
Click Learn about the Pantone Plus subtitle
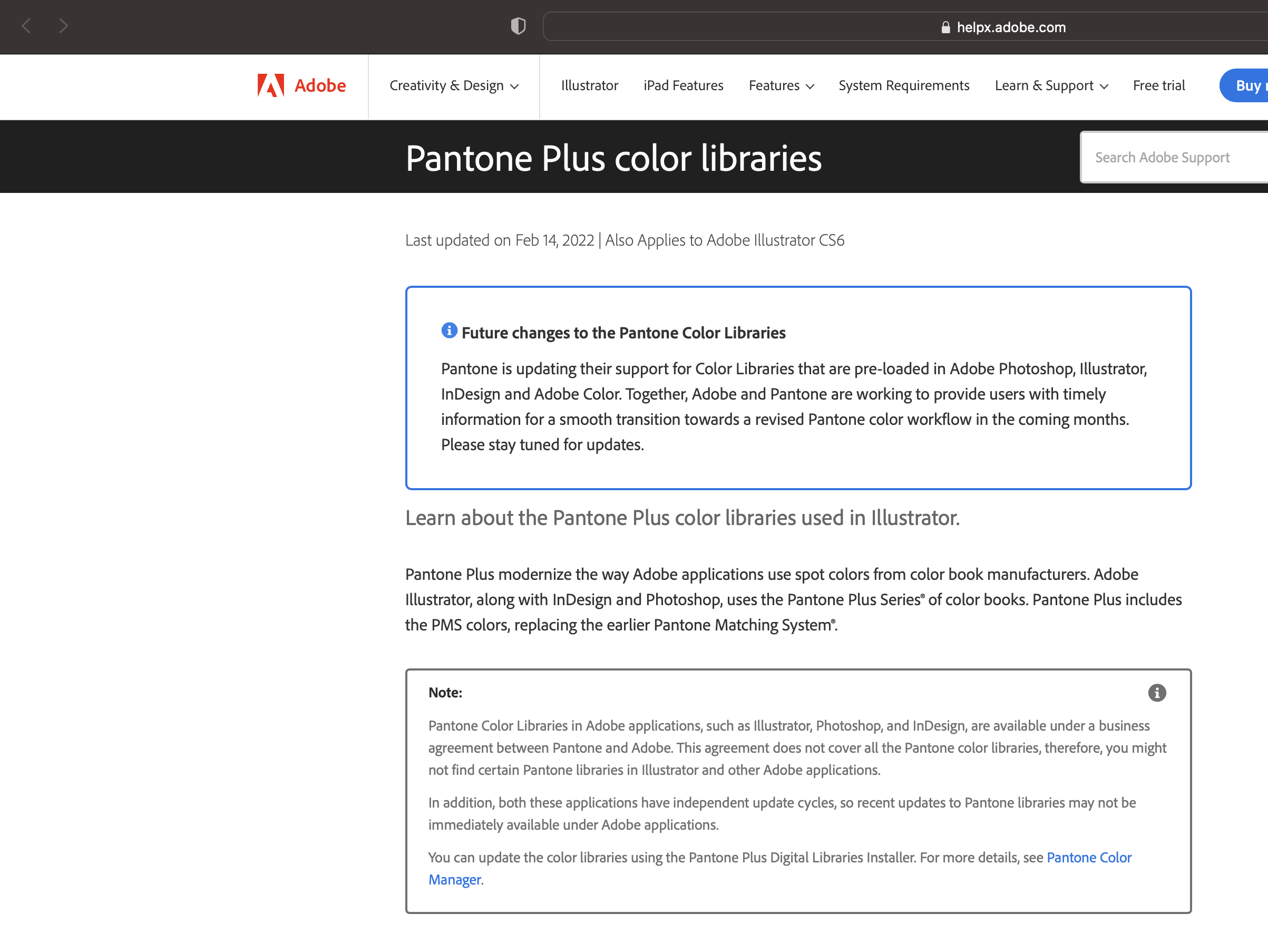pyautogui.click(x=682, y=518)
